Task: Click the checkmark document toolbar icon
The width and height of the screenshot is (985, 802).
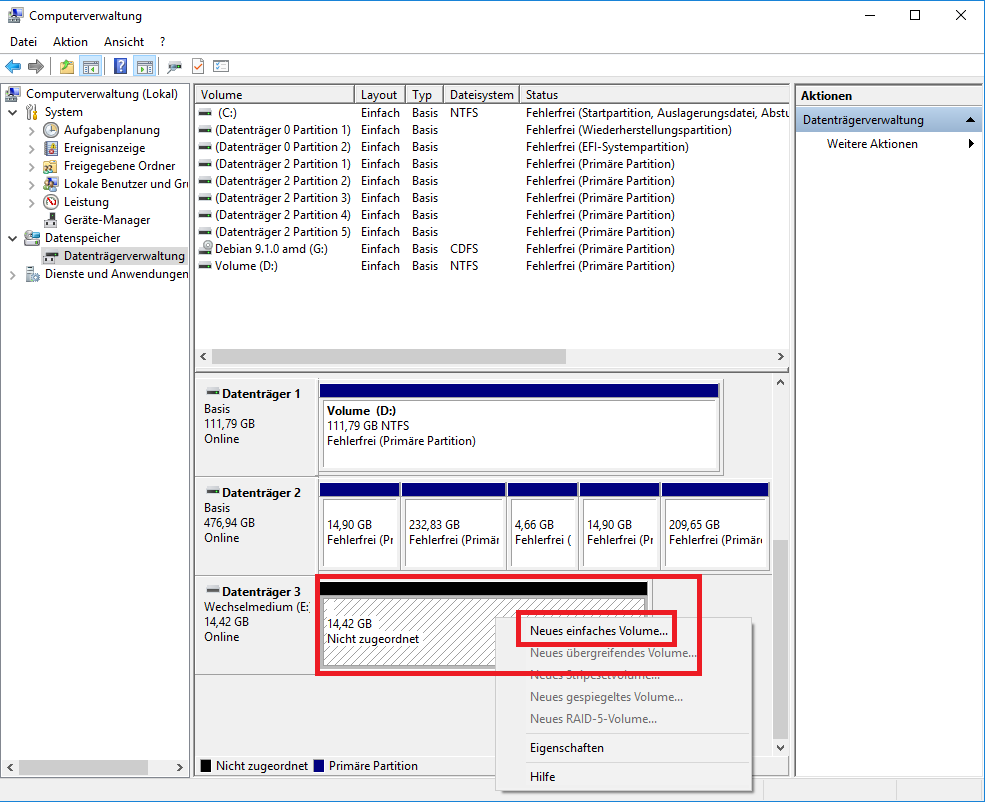Action: pos(198,67)
